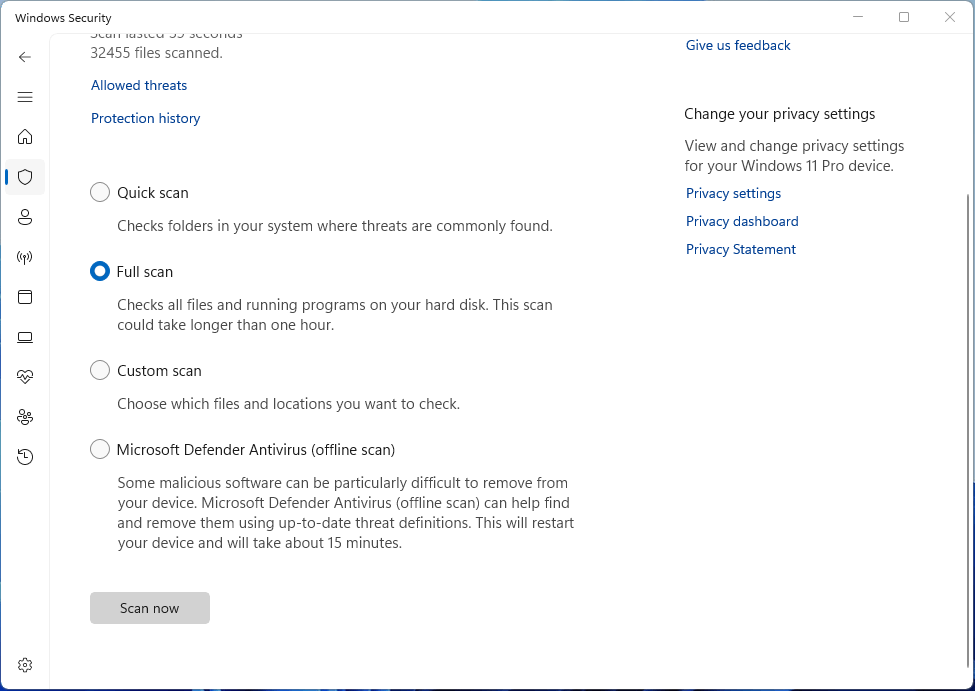Select the Quick scan radio button

point(99,192)
